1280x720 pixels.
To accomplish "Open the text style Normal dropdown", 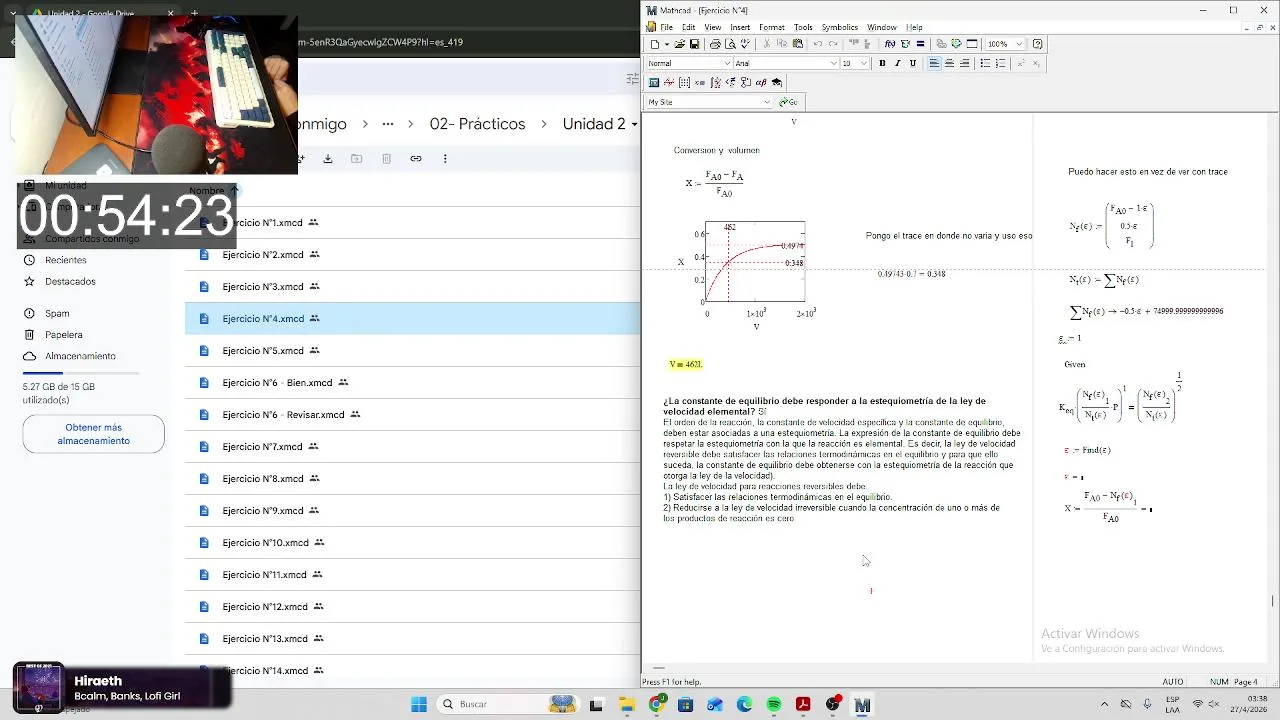I will point(727,63).
